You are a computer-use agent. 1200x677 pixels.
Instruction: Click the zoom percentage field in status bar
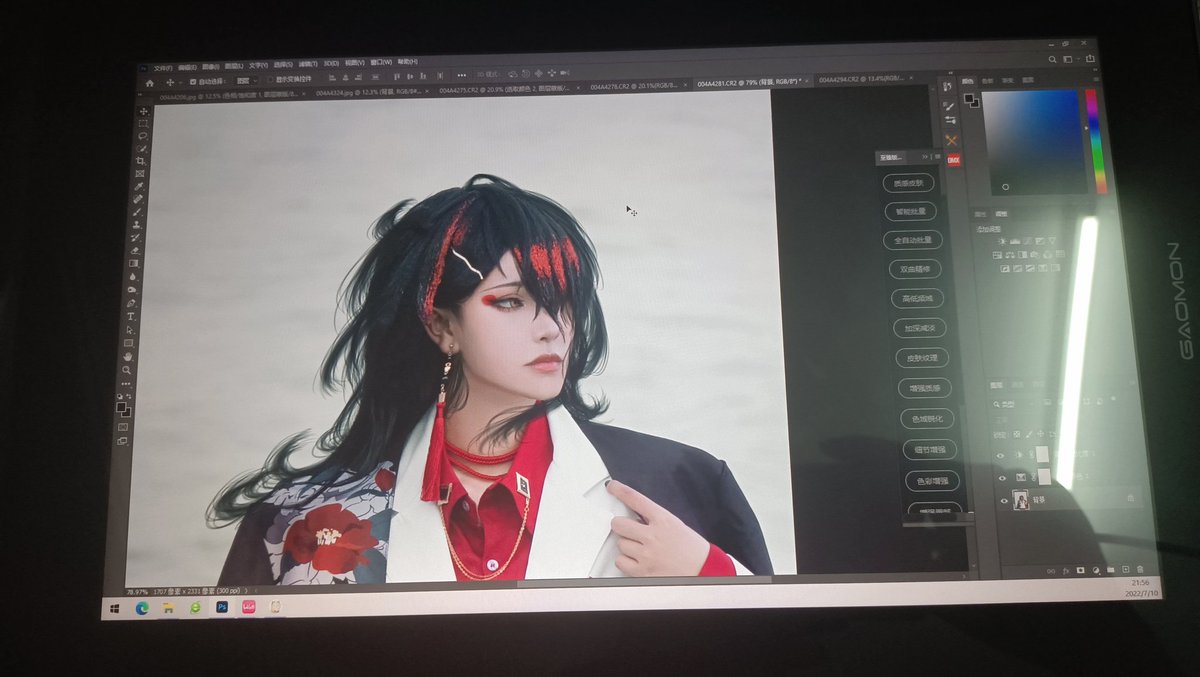137,591
